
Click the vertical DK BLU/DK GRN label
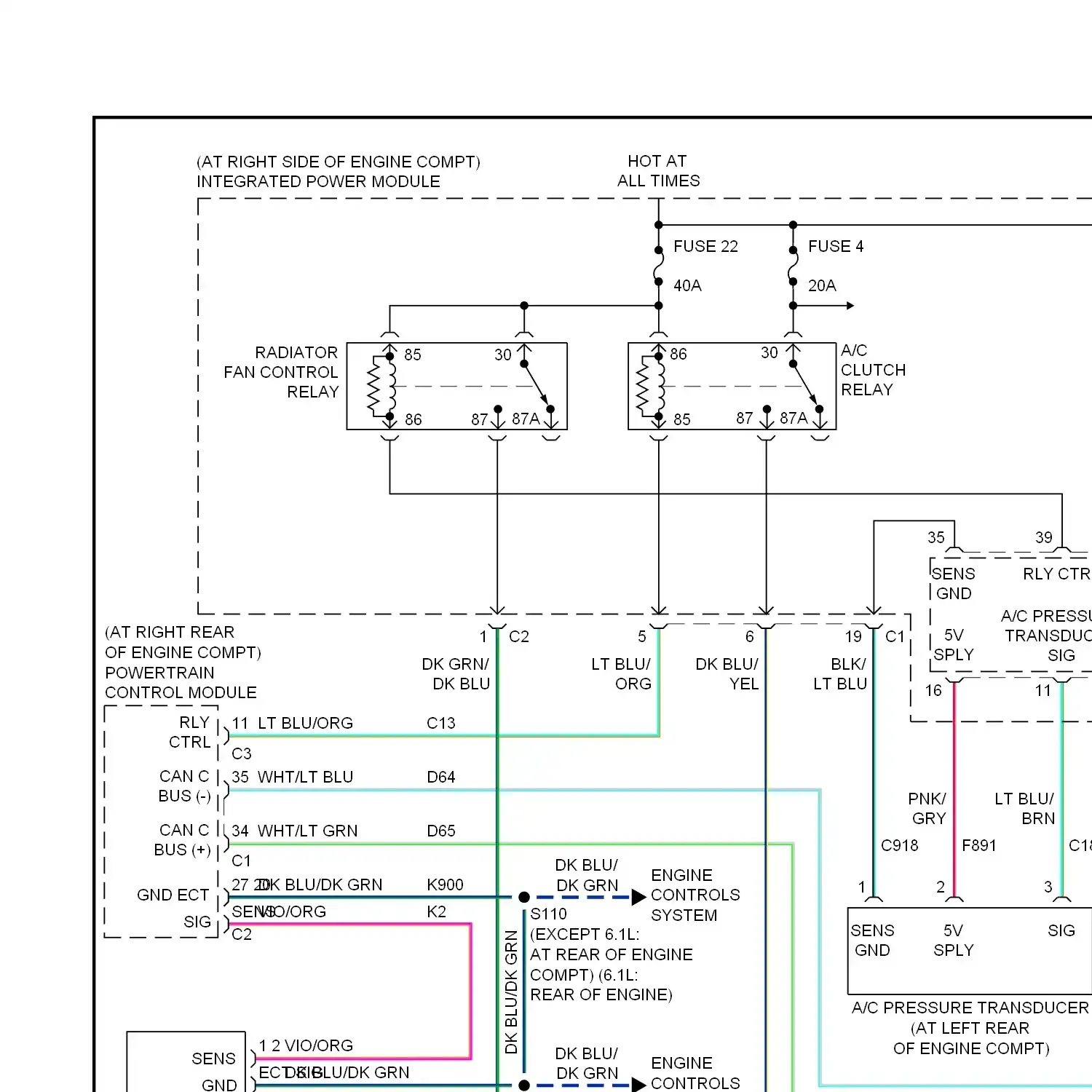click(x=511, y=992)
